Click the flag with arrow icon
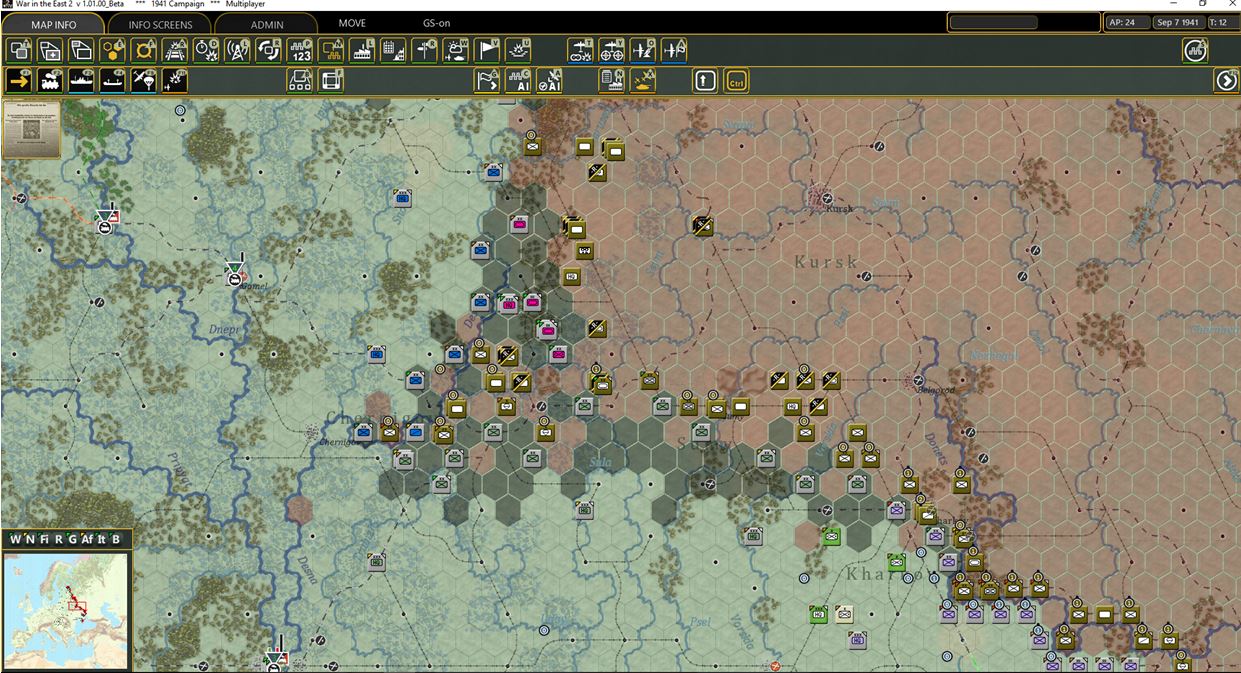The width and height of the screenshot is (1241, 673). coord(487,81)
